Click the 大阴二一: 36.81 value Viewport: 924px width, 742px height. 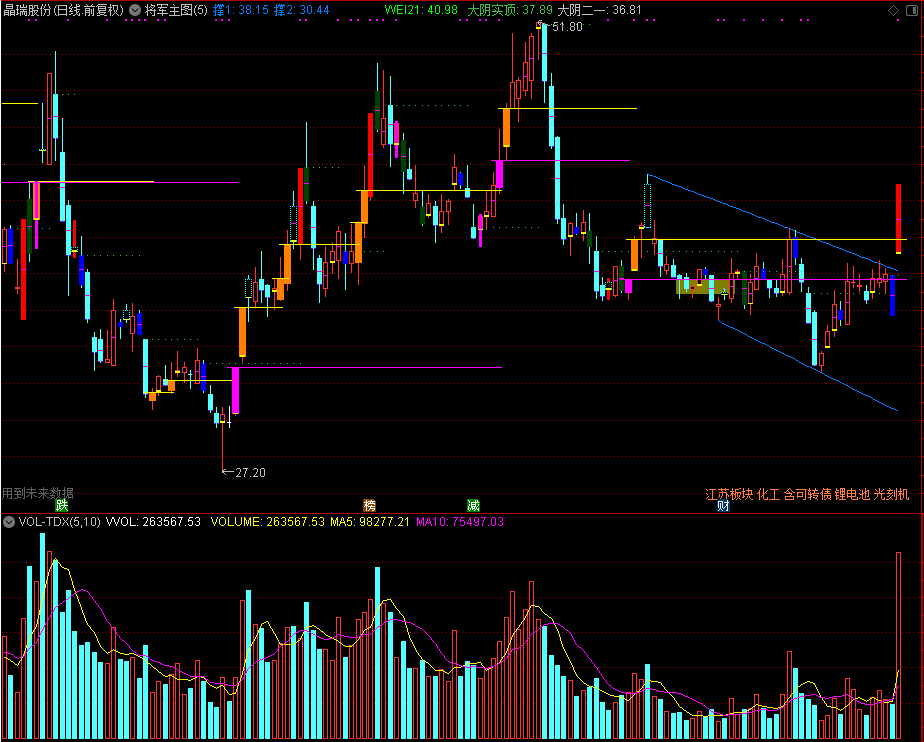click(599, 10)
